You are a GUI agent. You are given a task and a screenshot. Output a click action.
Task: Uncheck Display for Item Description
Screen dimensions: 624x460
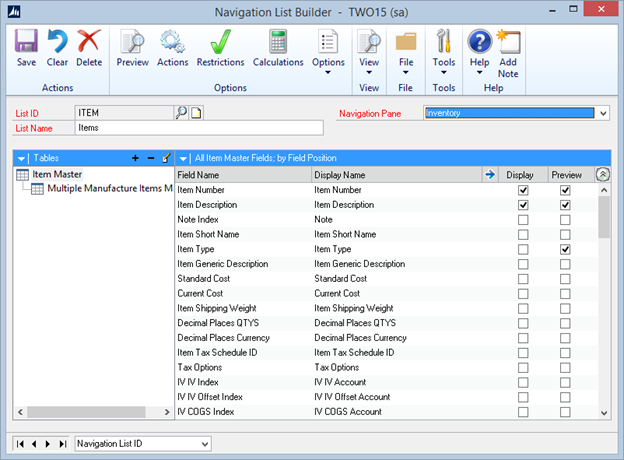(x=523, y=205)
